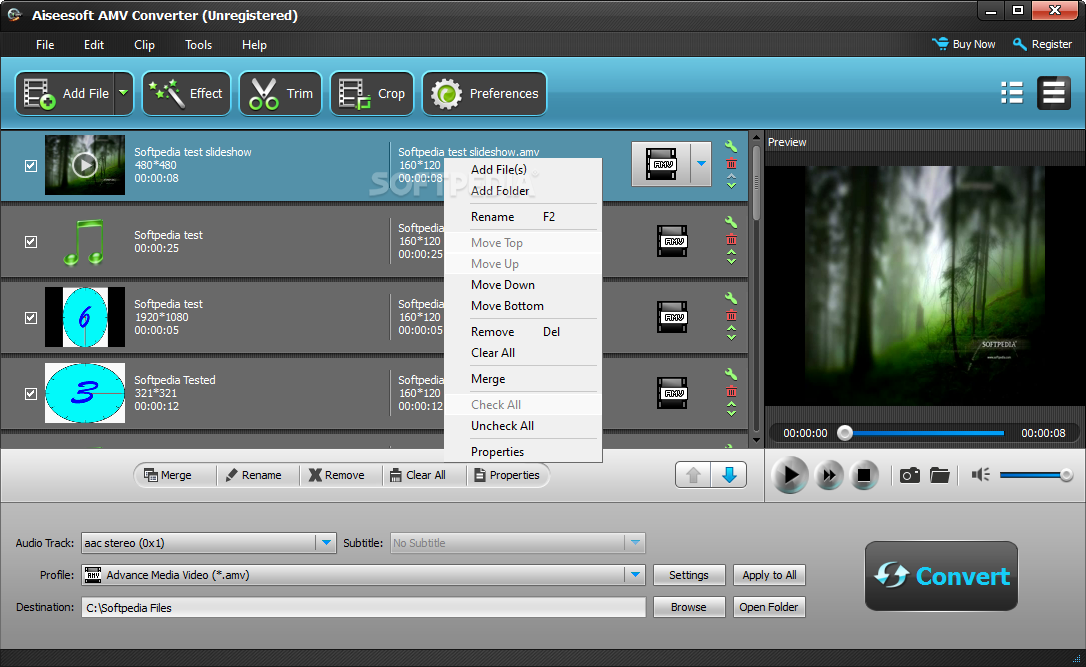Uncheck the 1920*1080 Softpedia test checkbox
Viewport: 1086px width, 667px height.
tap(31, 317)
